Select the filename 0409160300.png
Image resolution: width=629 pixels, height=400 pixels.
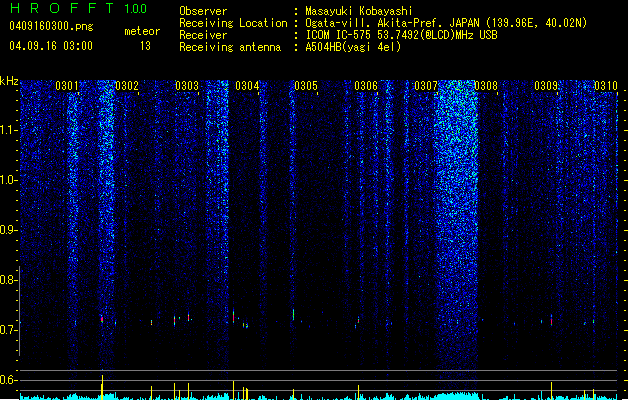[51, 26]
